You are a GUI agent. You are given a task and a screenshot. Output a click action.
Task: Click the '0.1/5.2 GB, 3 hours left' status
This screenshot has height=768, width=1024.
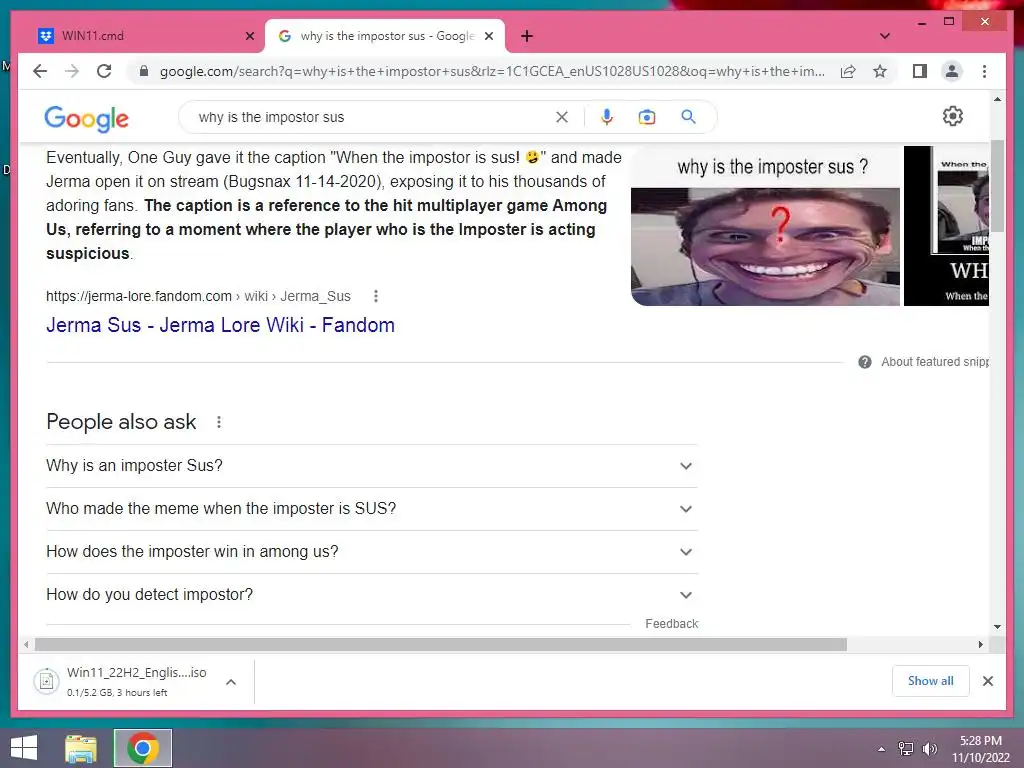click(x=117, y=693)
